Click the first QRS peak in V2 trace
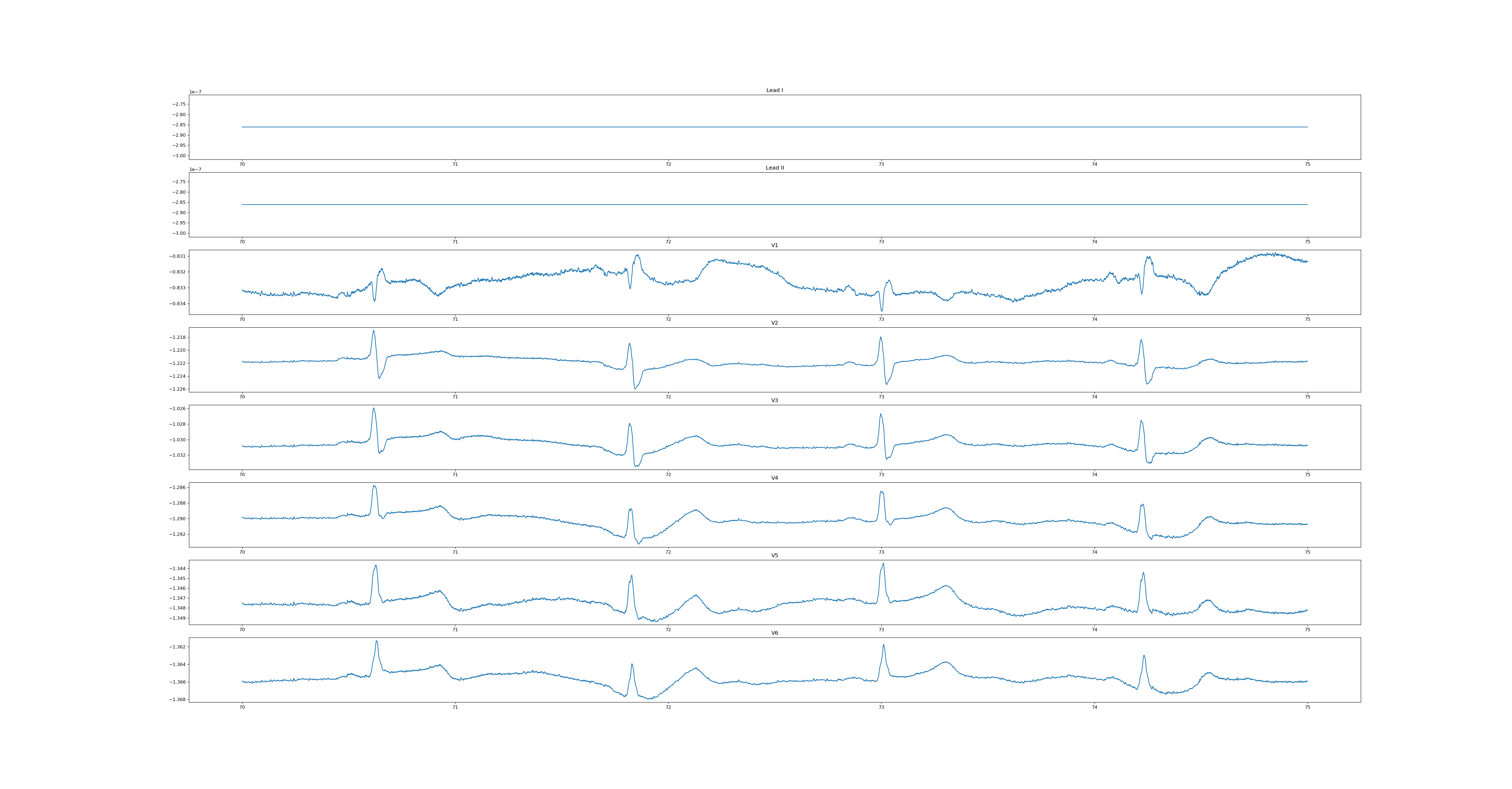1512x789 pixels. point(373,331)
